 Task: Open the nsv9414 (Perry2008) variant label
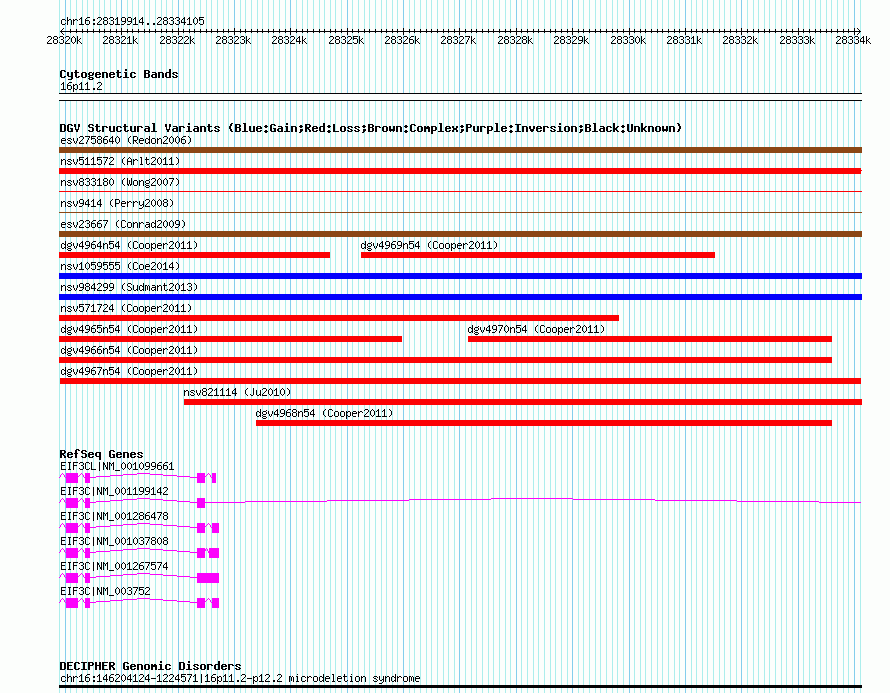point(117,203)
